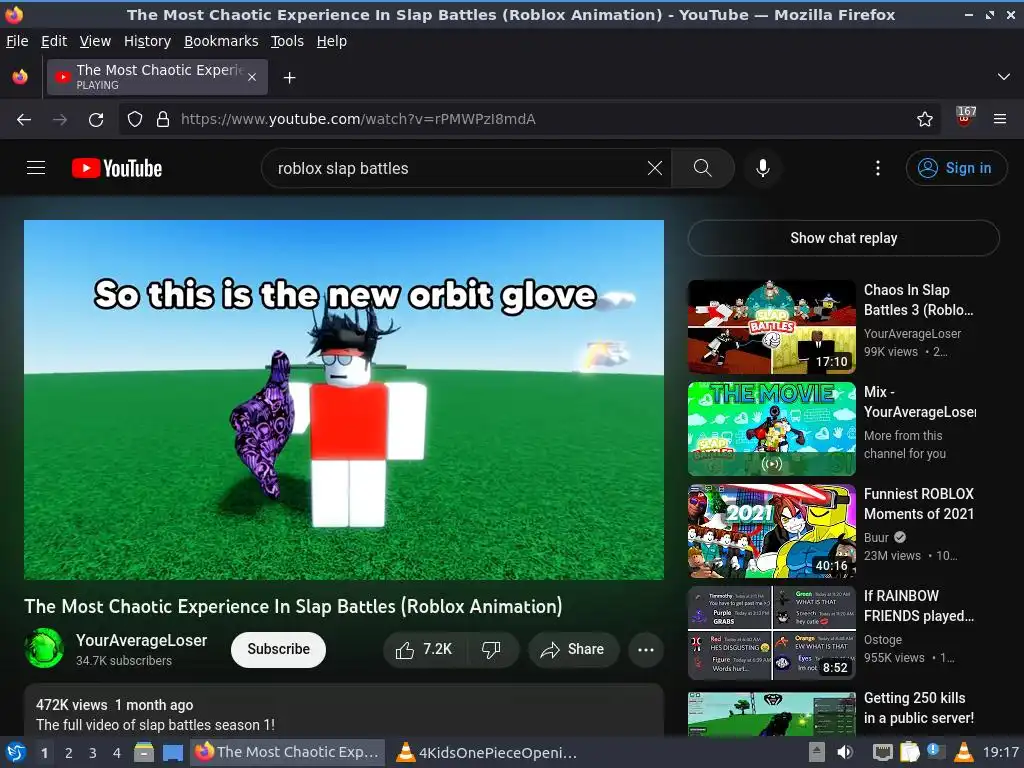Open the View menu

(95, 41)
